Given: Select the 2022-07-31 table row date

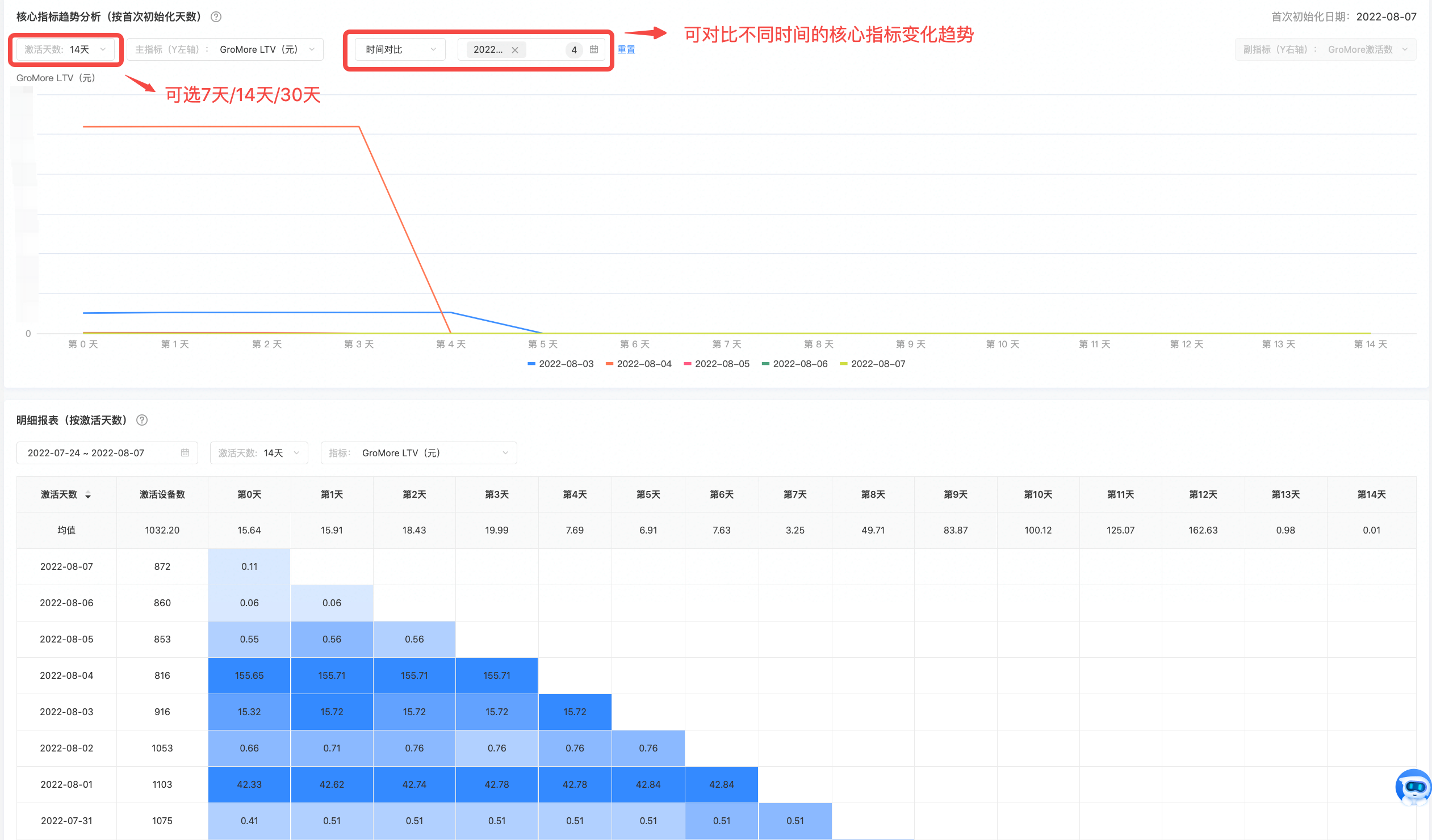Looking at the screenshot, I should pyautogui.click(x=66, y=821).
